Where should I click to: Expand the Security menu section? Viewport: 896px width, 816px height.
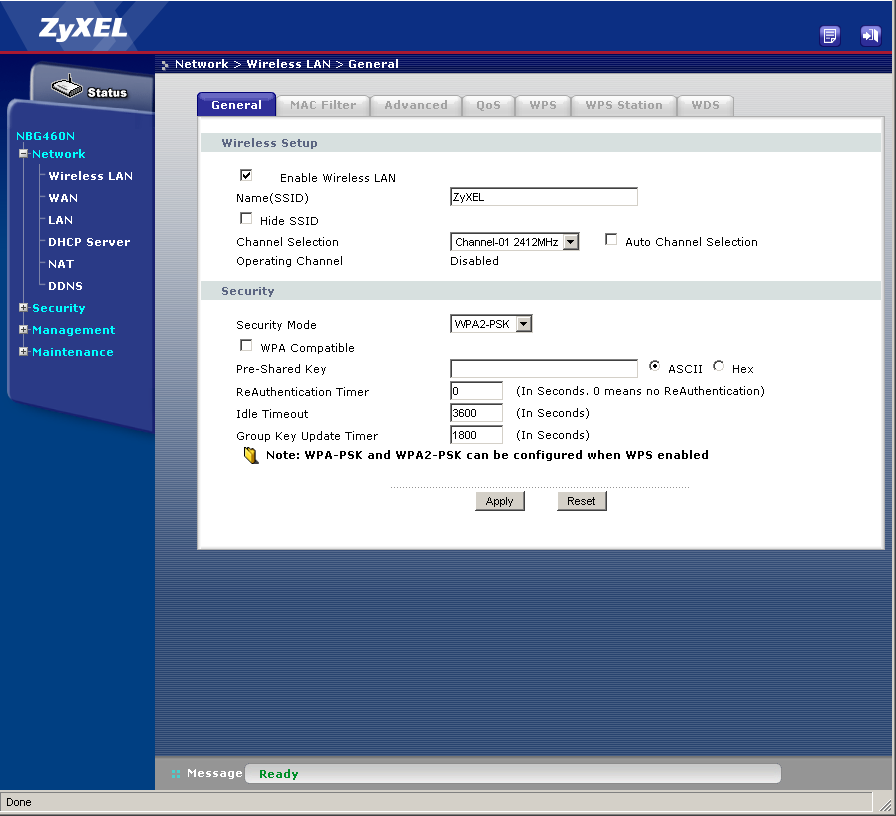(x=23, y=308)
